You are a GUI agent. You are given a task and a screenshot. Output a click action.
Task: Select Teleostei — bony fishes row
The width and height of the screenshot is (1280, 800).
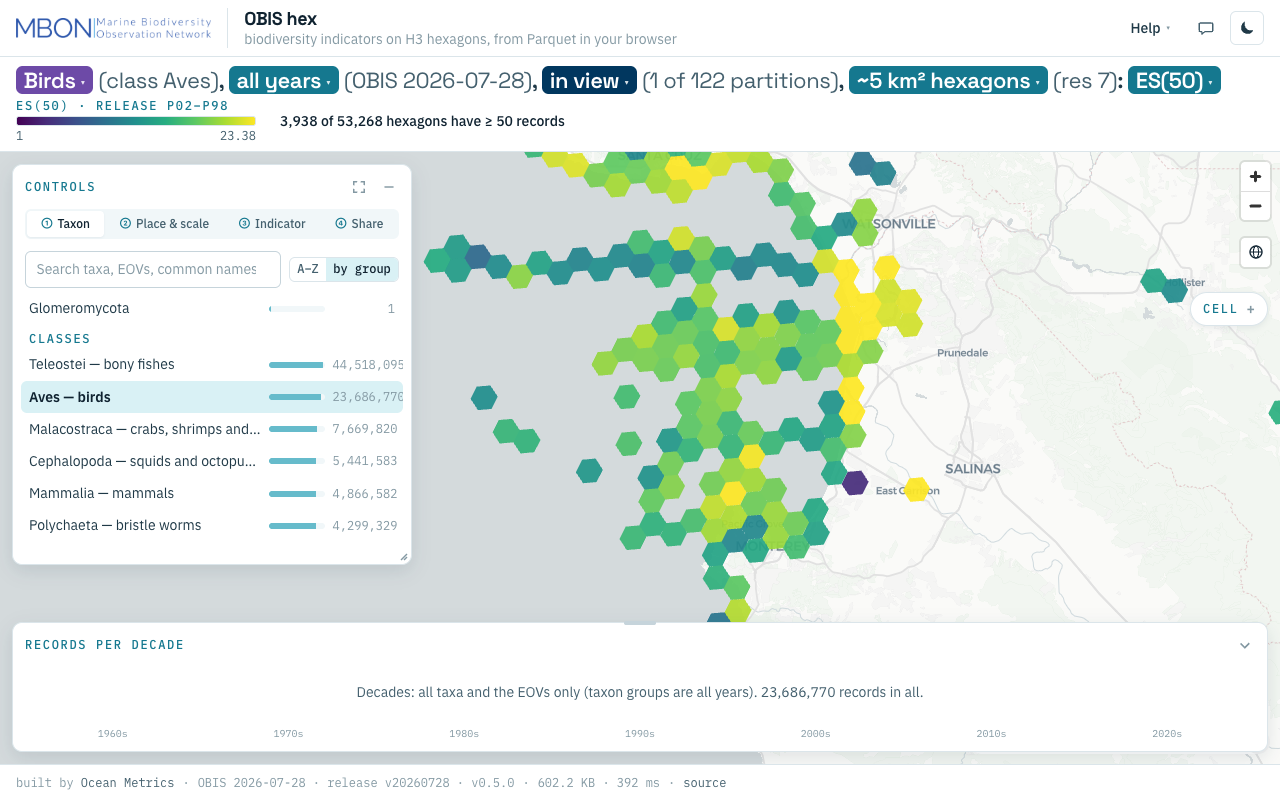(x=212, y=365)
